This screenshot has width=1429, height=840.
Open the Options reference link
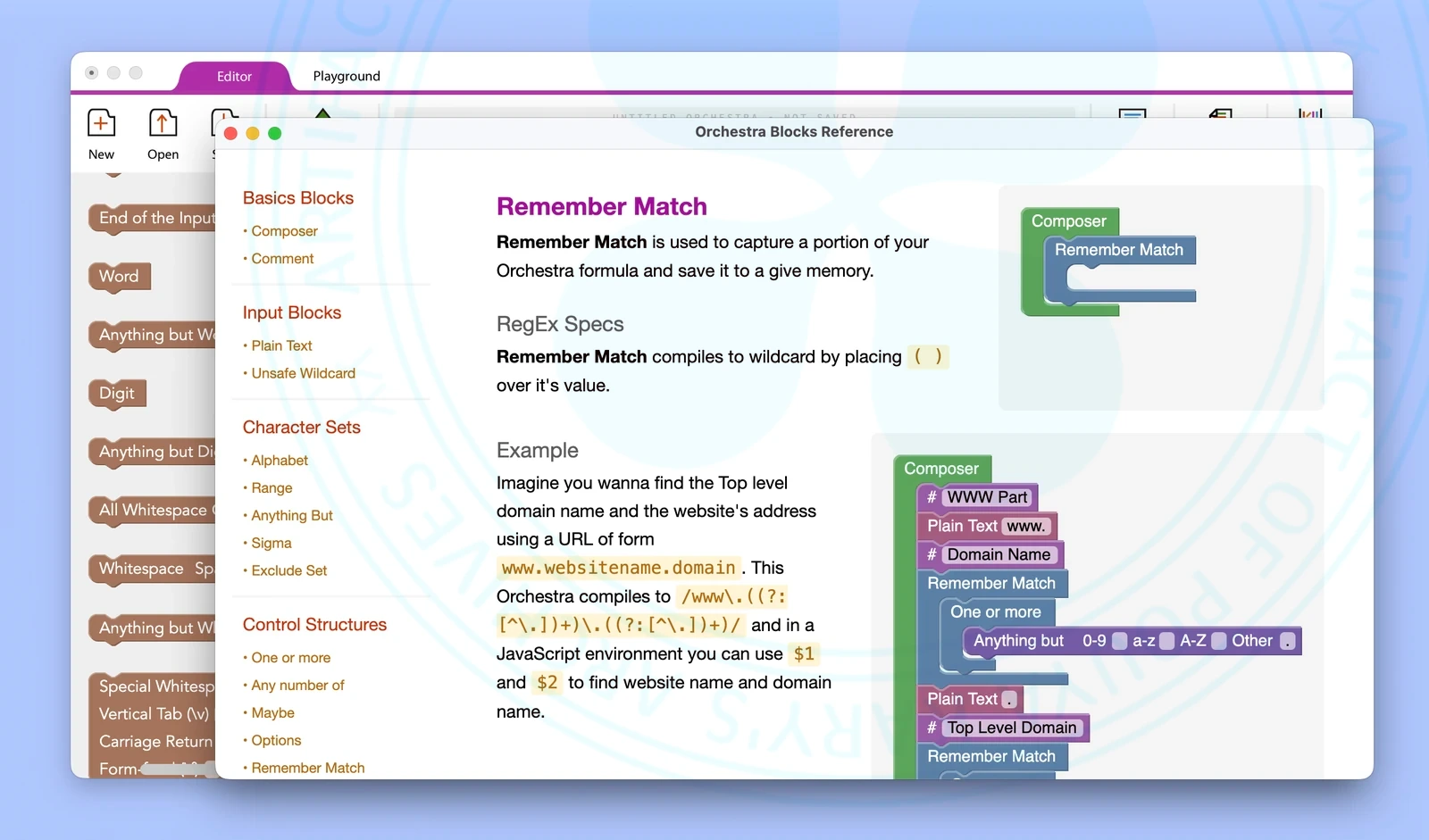click(276, 741)
